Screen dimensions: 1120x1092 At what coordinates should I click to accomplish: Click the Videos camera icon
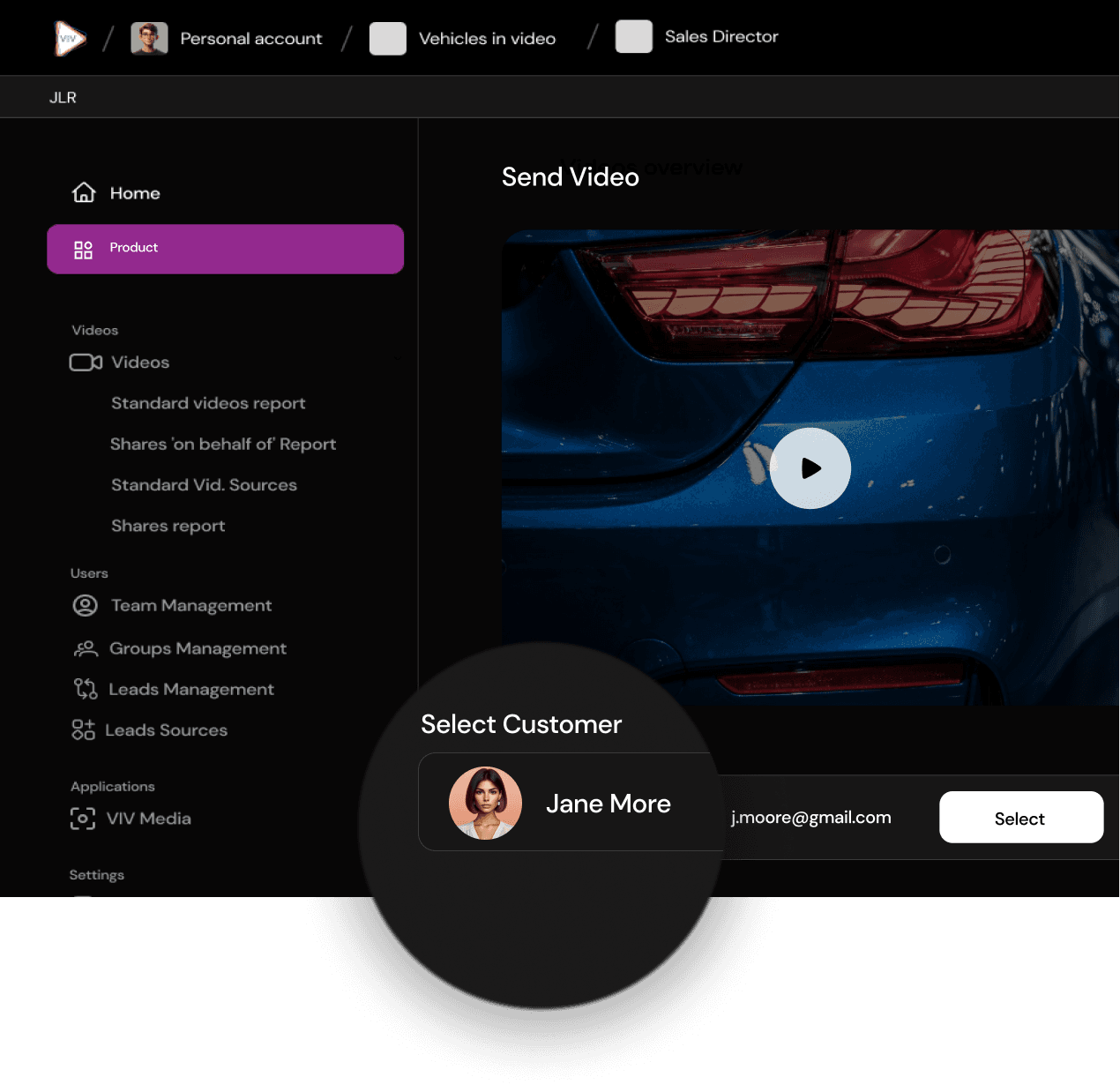[x=86, y=363]
